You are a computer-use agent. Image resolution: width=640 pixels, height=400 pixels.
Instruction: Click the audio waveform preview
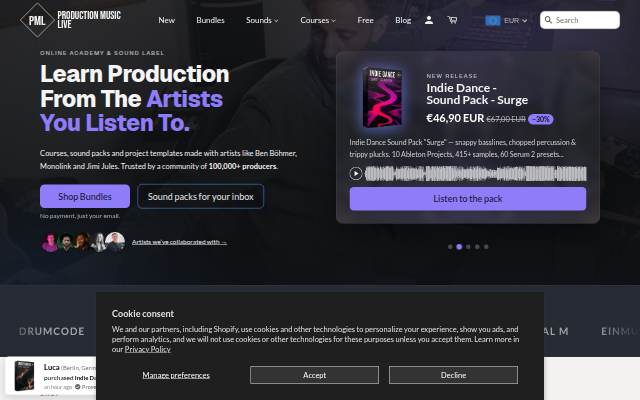476,173
